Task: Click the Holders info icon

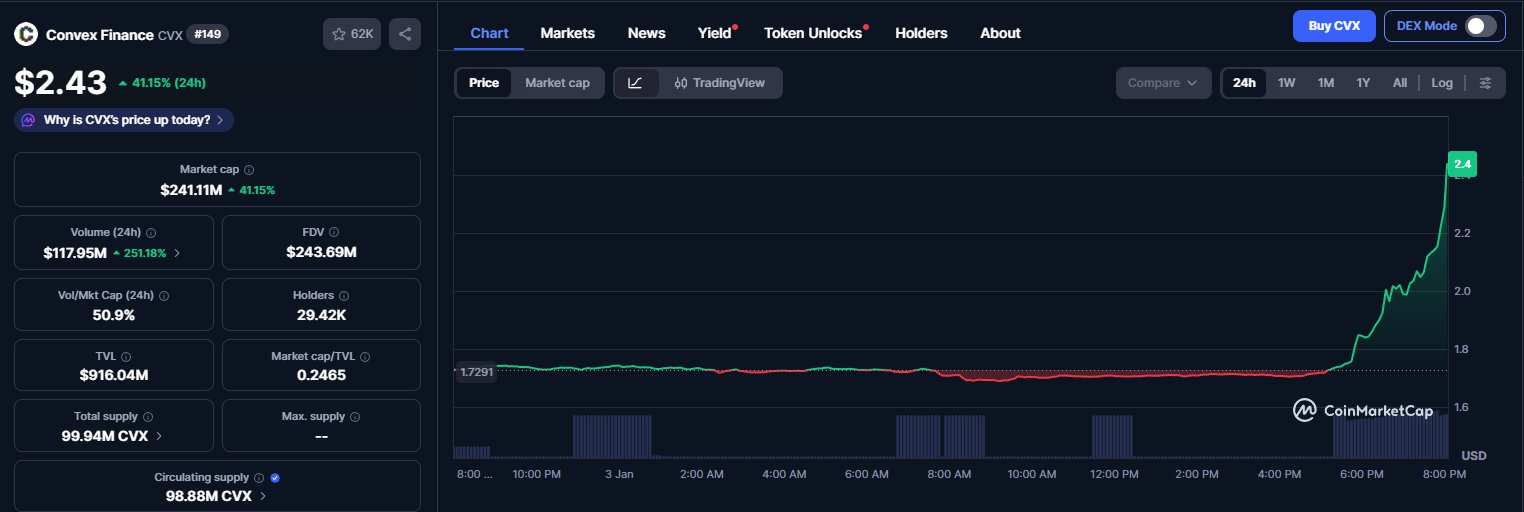Action: tap(344, 296)
